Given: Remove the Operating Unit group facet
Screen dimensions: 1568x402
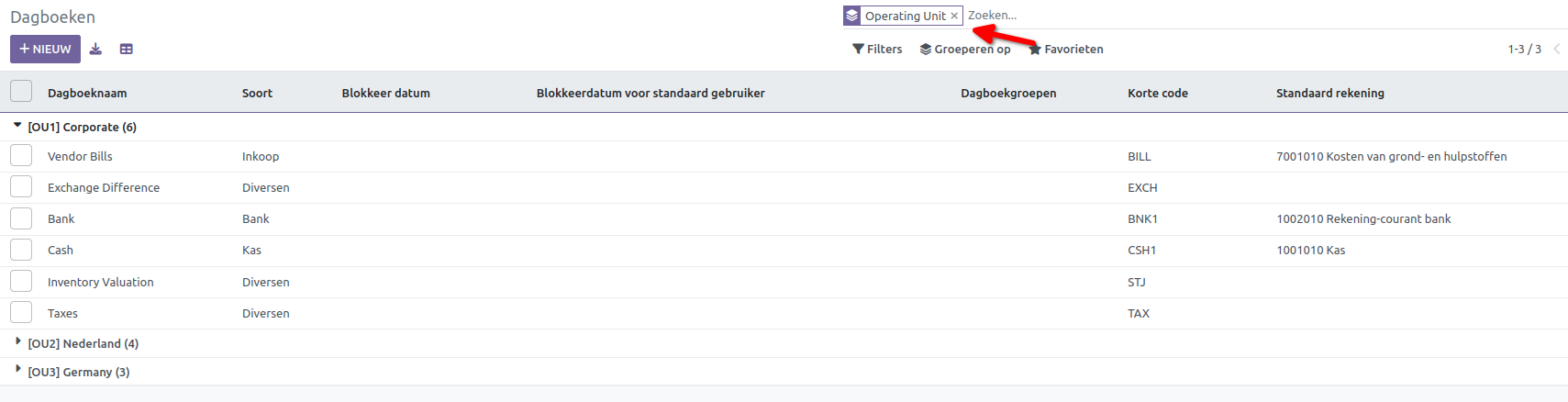Looking at the screenshot, I should pos(954,16).
